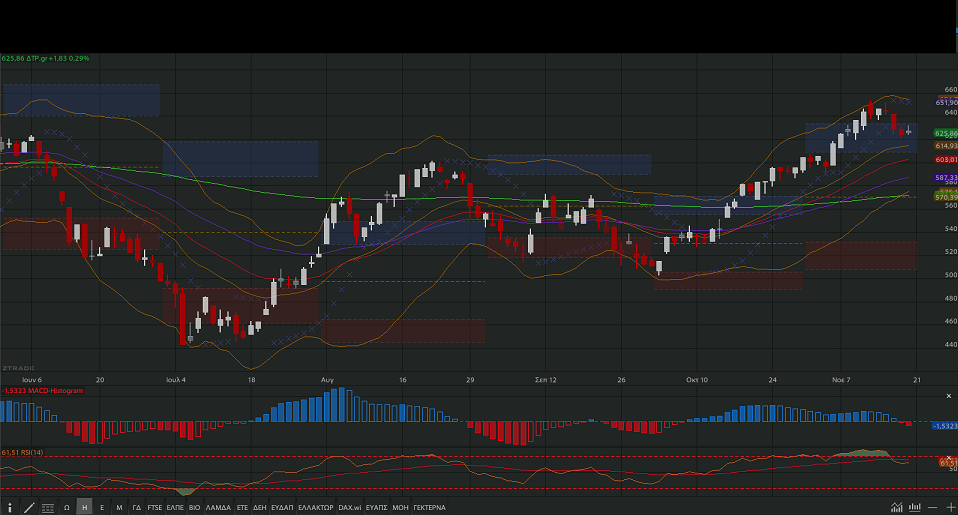This screenshot has height=515, width=958.
Task: Click the Οκτ 10 date label
Action: tap(697, 380)
